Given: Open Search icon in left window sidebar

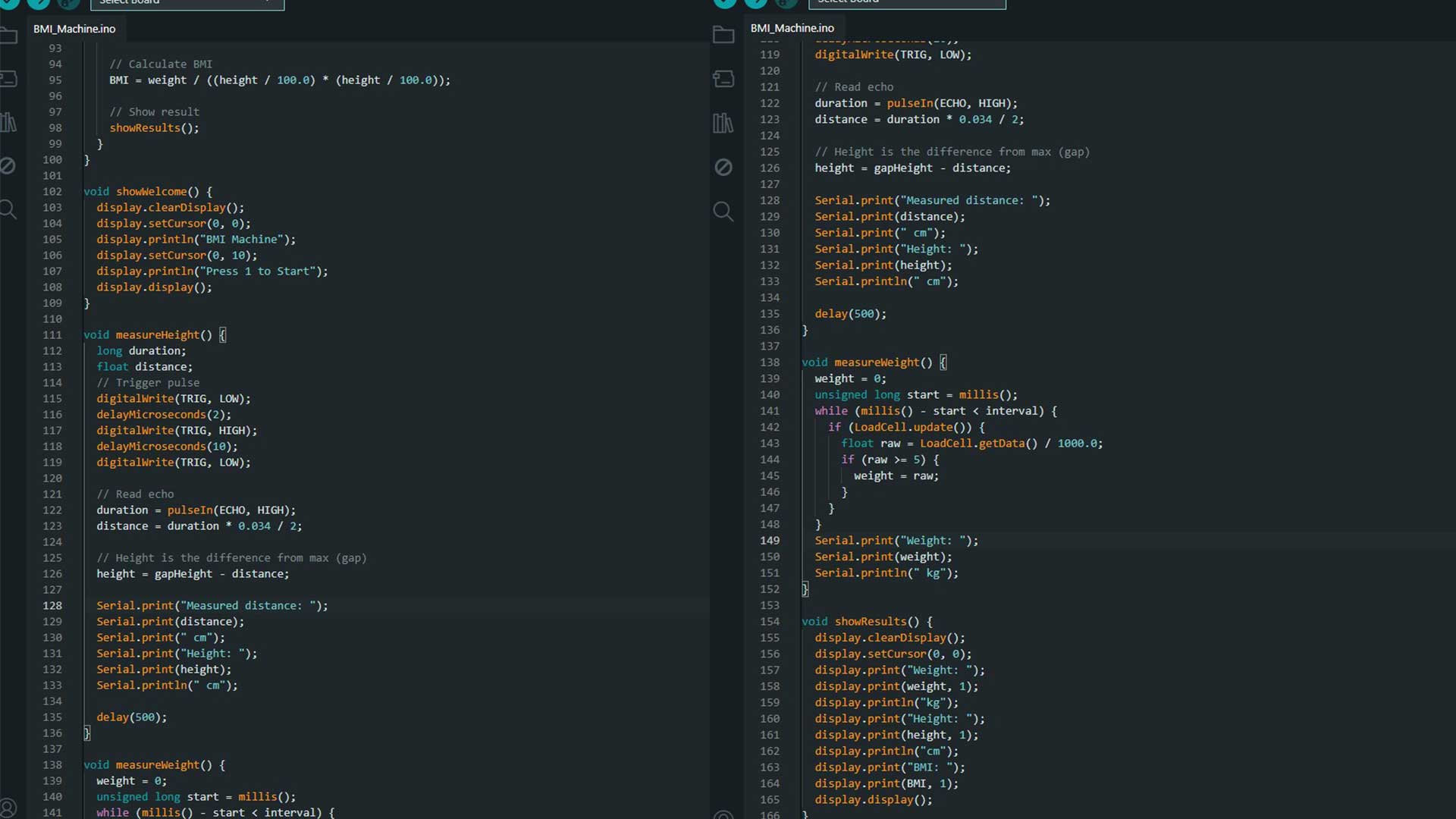Looking at the screenshot, I should [8, 209].
